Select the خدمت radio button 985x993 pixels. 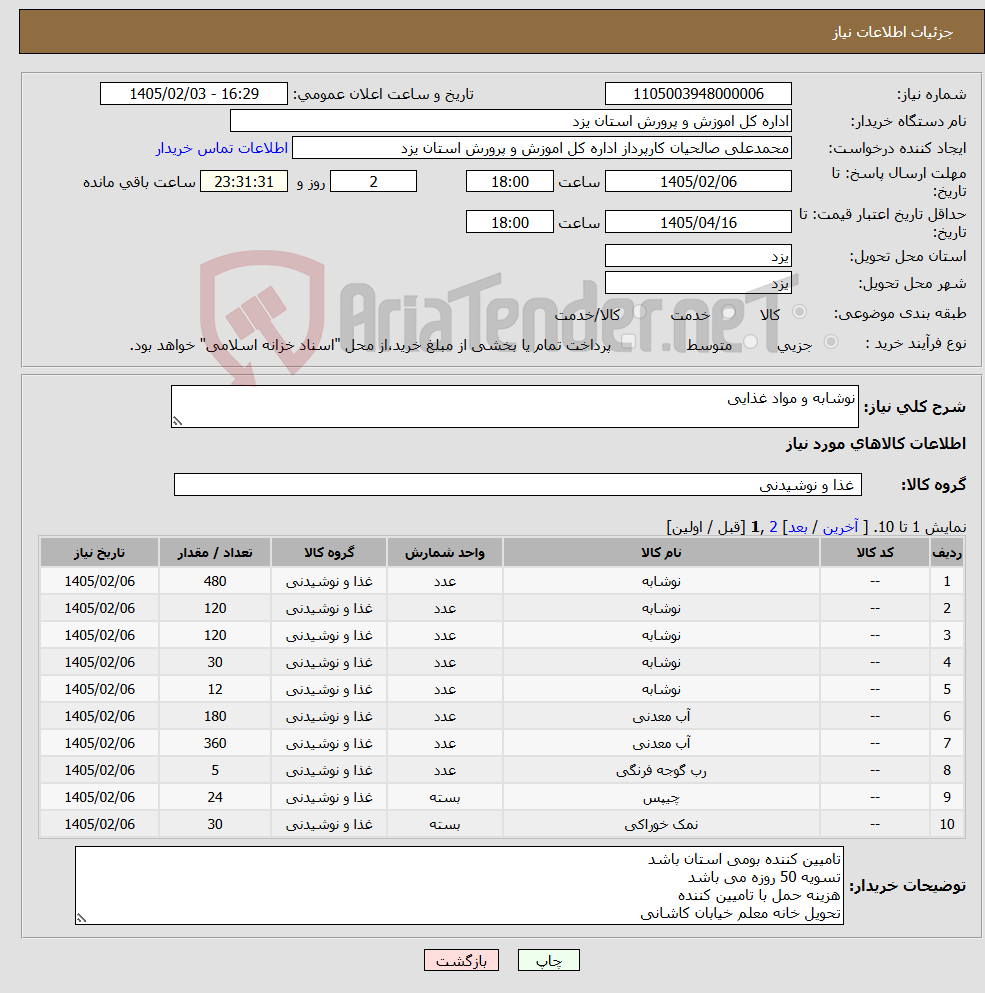[728, 312]
